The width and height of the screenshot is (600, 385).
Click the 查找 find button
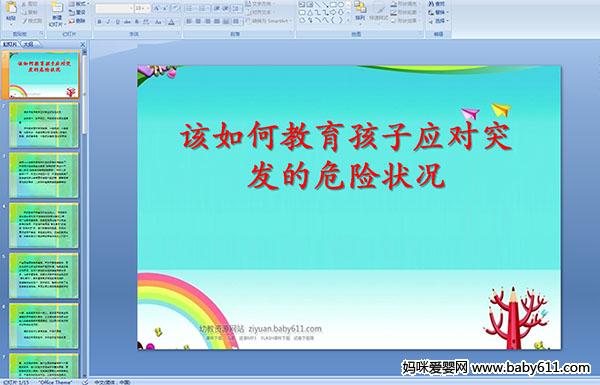(x=437, y=4)
